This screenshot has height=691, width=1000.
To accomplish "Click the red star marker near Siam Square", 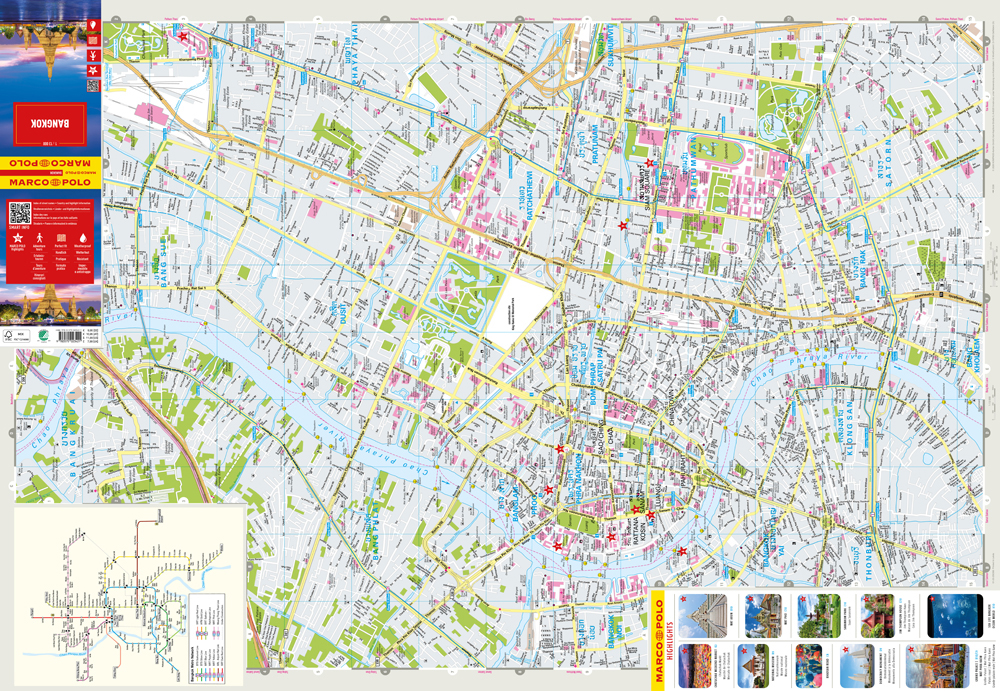I will [648, 162].
